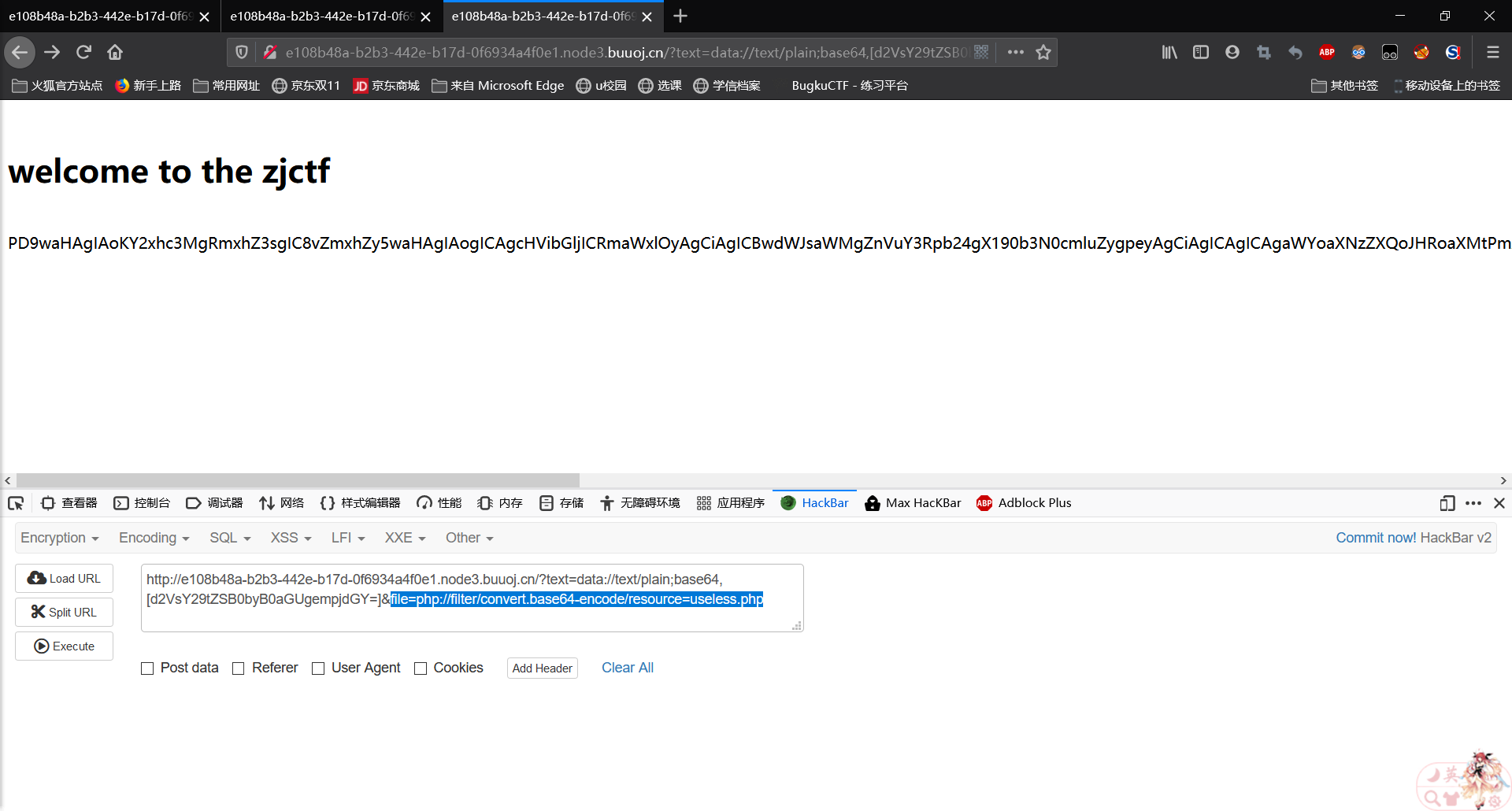
Task: Expand the Encryption dropdown
Action: (x=60, y=538)
